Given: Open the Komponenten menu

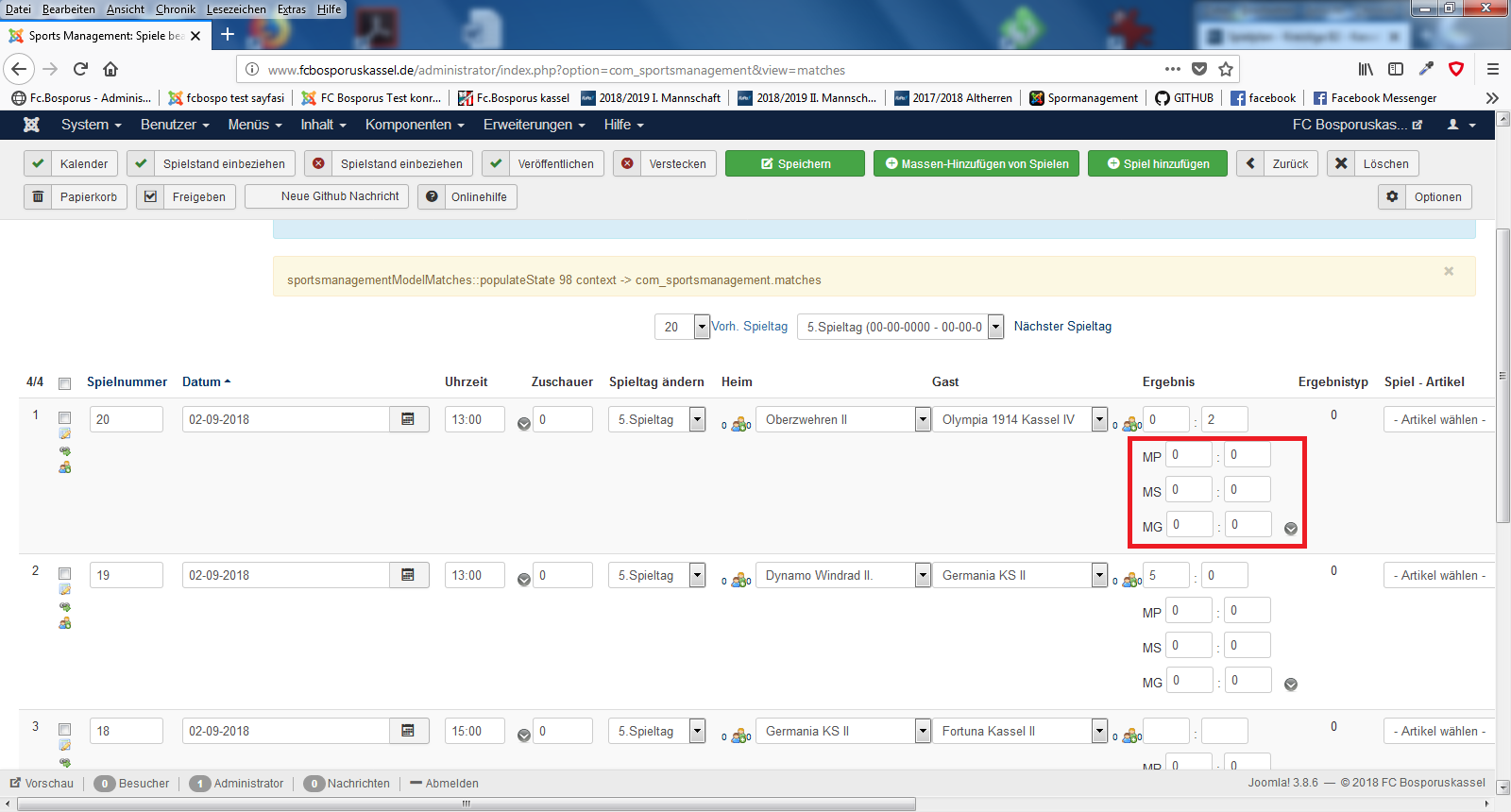Looking at the screenshot, I should pos(414,125).
